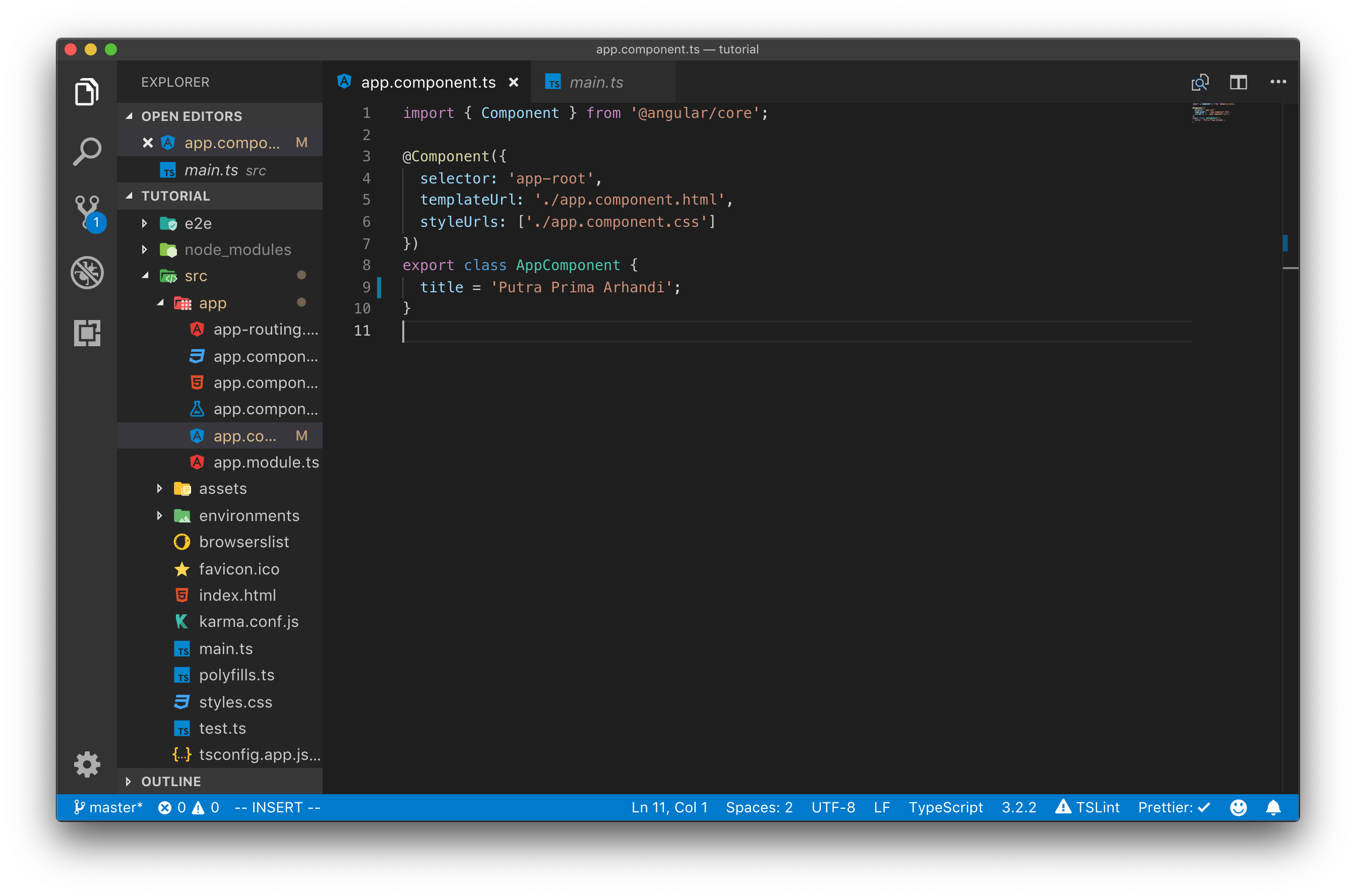This screenshot has width=1356, height=896.
Task: Click the warnings count icon in status bar
Action: 198,807
